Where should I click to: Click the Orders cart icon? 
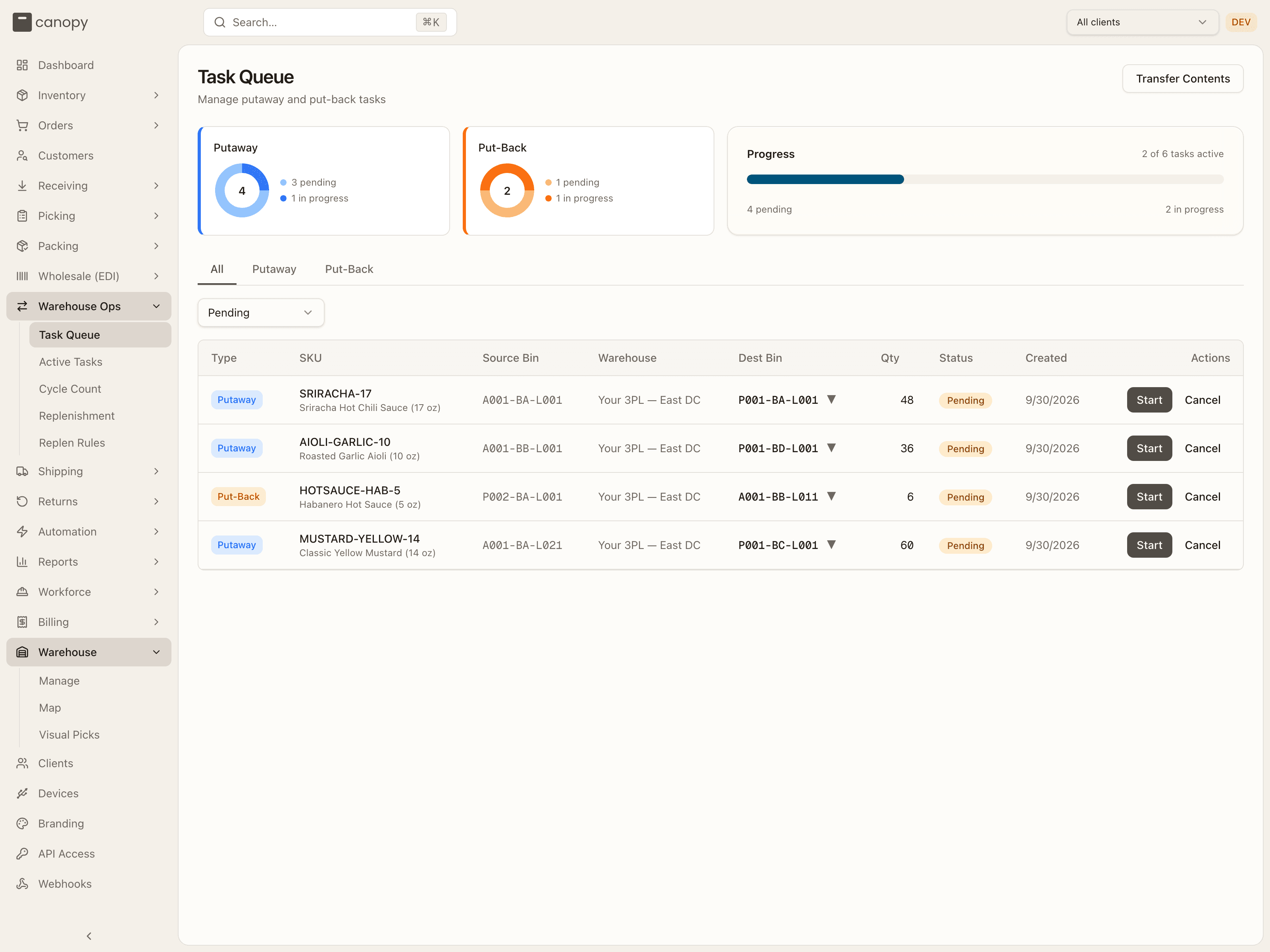click(x=22, y=125)
